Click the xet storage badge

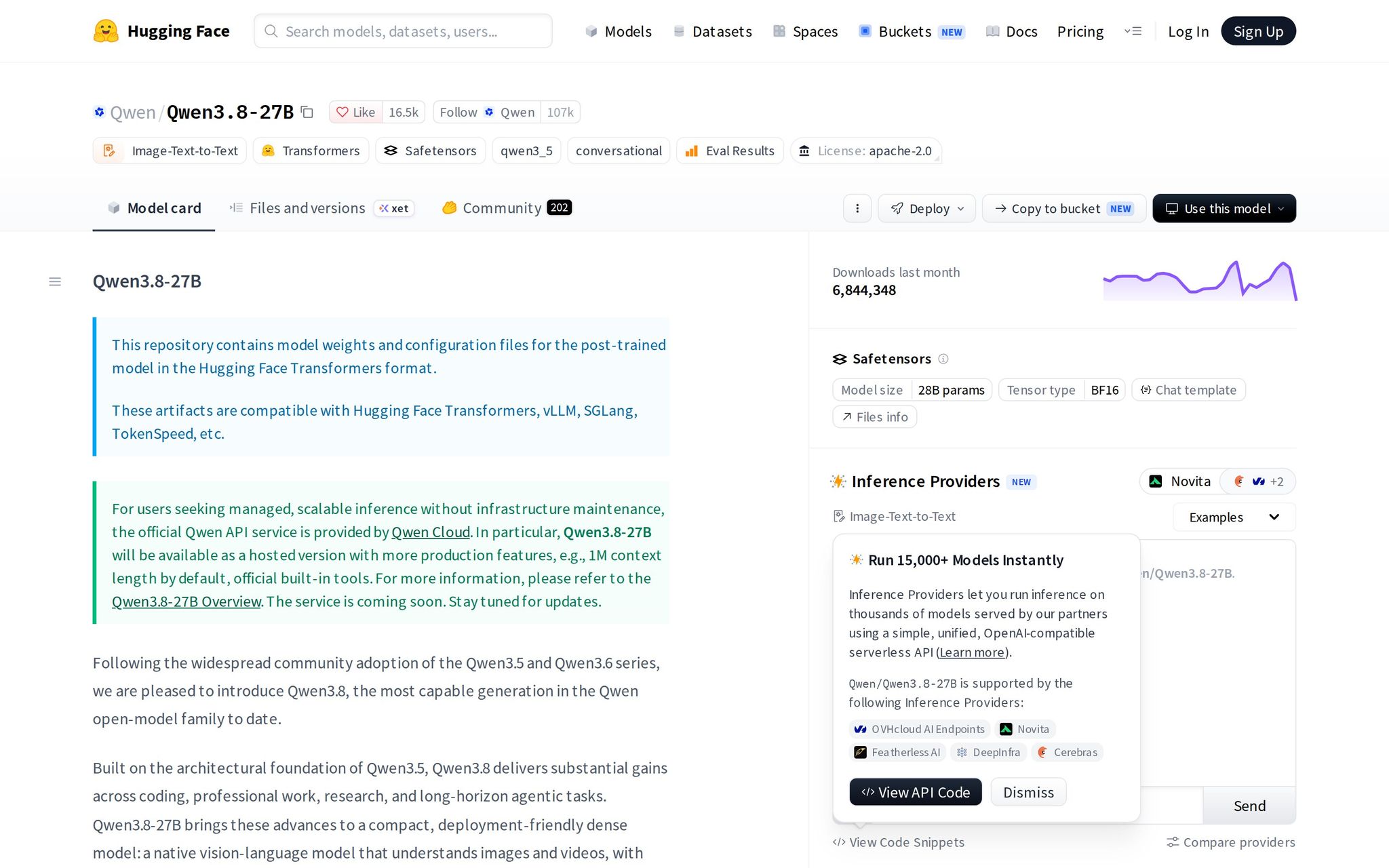click(394, 208)
